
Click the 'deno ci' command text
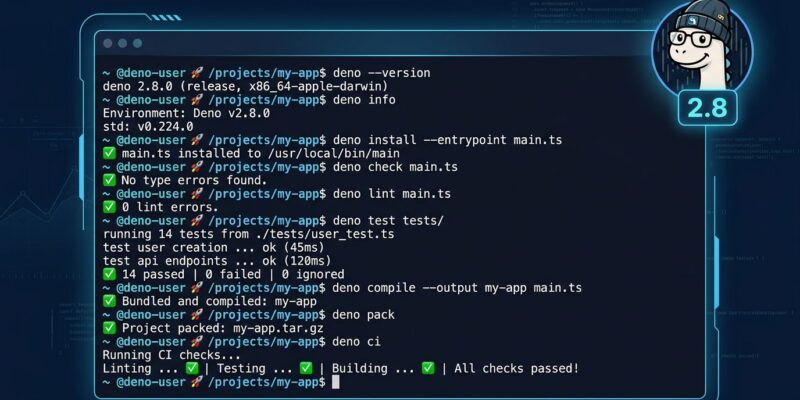coord(357,341)
